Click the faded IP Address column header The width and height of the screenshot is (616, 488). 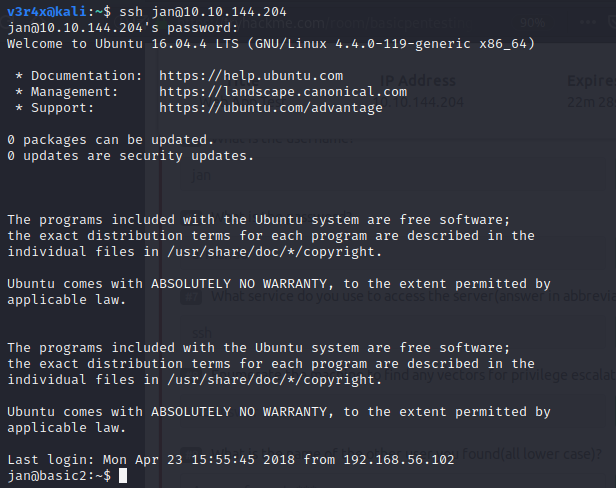(x=418, y=81)
